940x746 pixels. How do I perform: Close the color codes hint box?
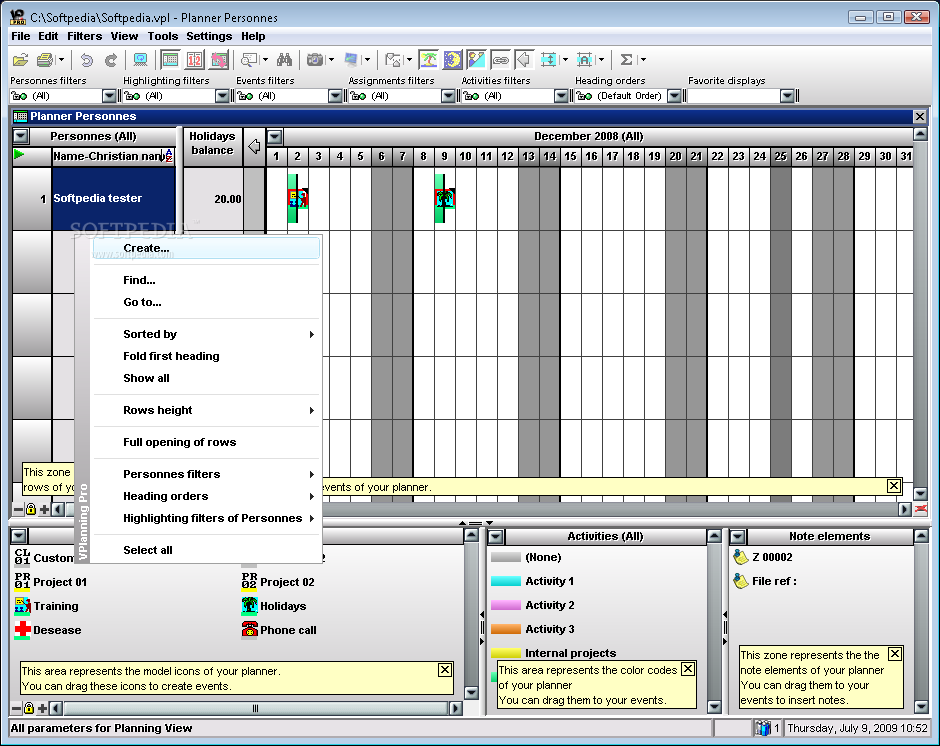[x=688, y=669]
